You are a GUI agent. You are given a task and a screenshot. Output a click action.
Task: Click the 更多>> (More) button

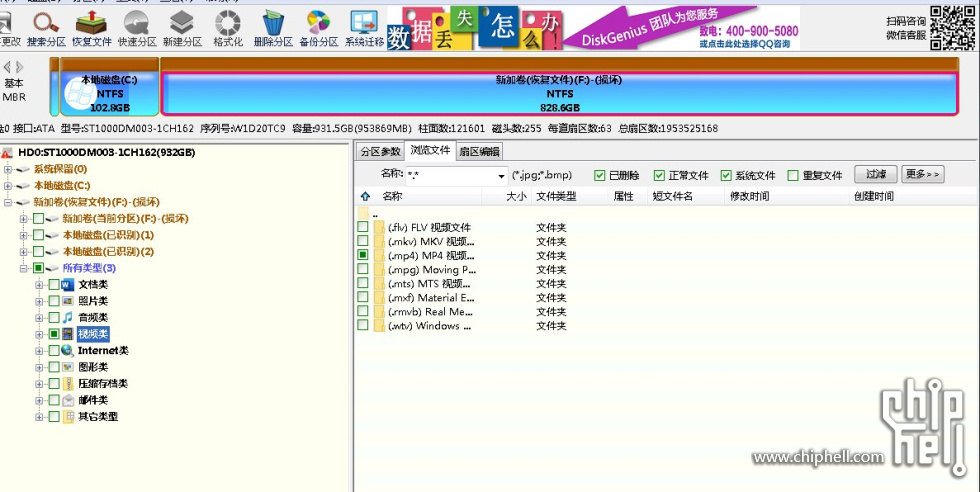click(922, 175)
